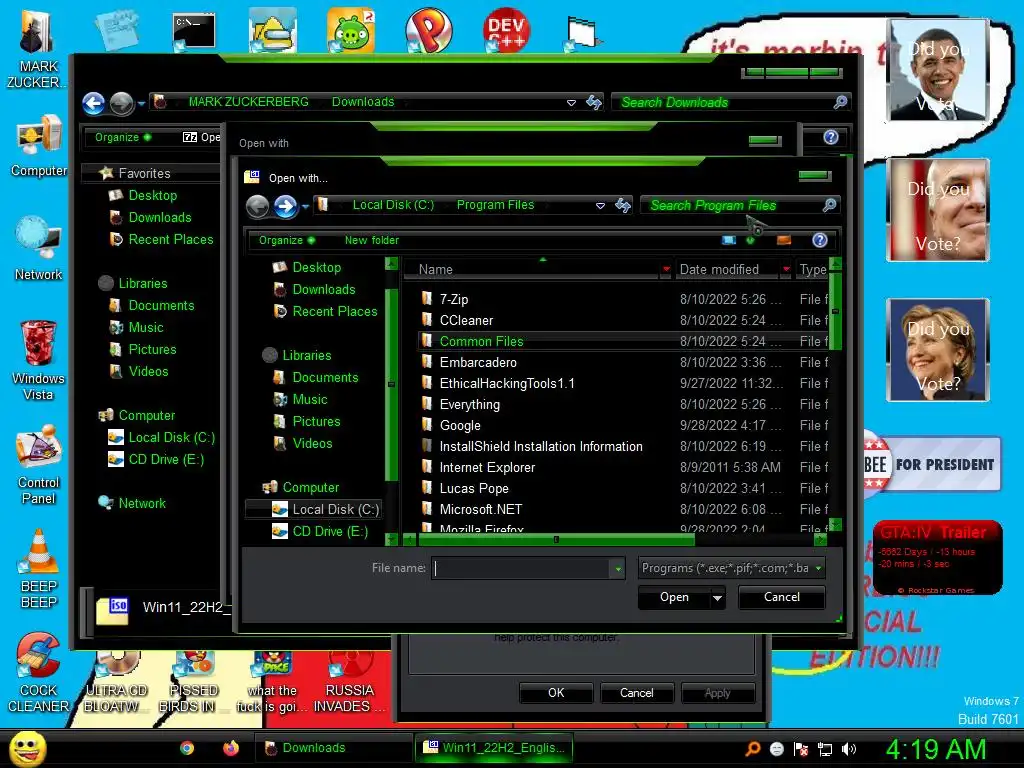Select the CCleaner folder
Image resolution: width=1024 pixels, height=768 pixels.
pos(466,320)
